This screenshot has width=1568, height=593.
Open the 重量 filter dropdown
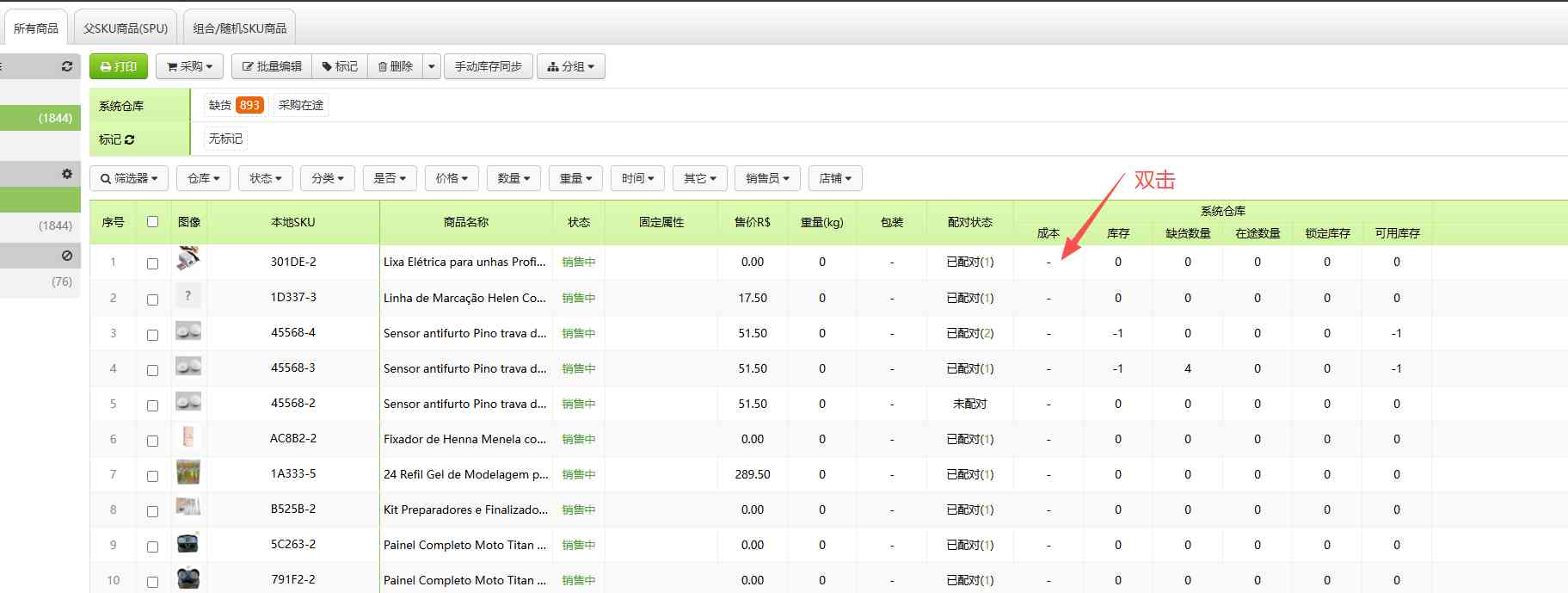(575, 178)
